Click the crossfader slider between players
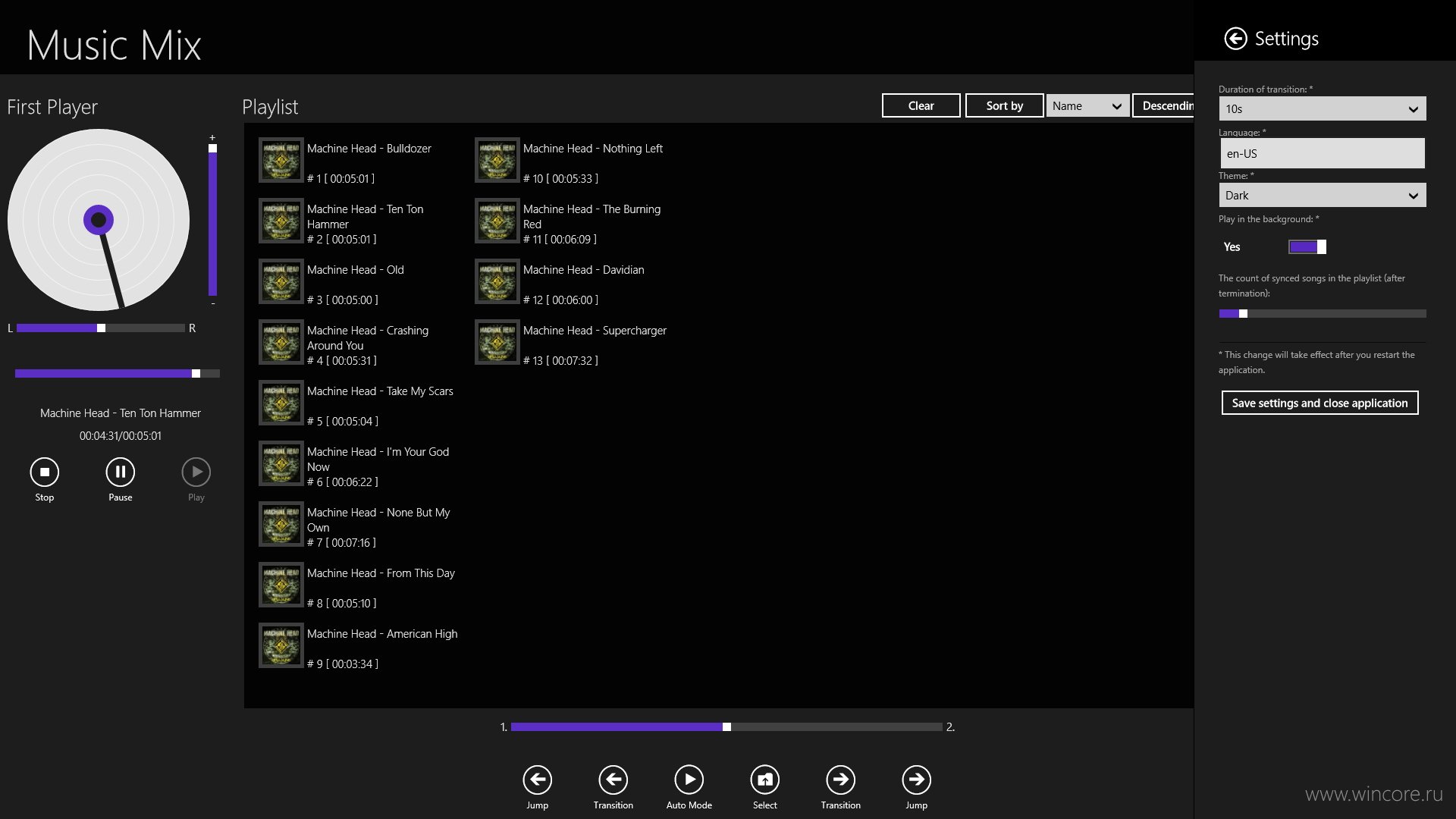This screenshot has height=819, width=1456. (x=726, y=726)
